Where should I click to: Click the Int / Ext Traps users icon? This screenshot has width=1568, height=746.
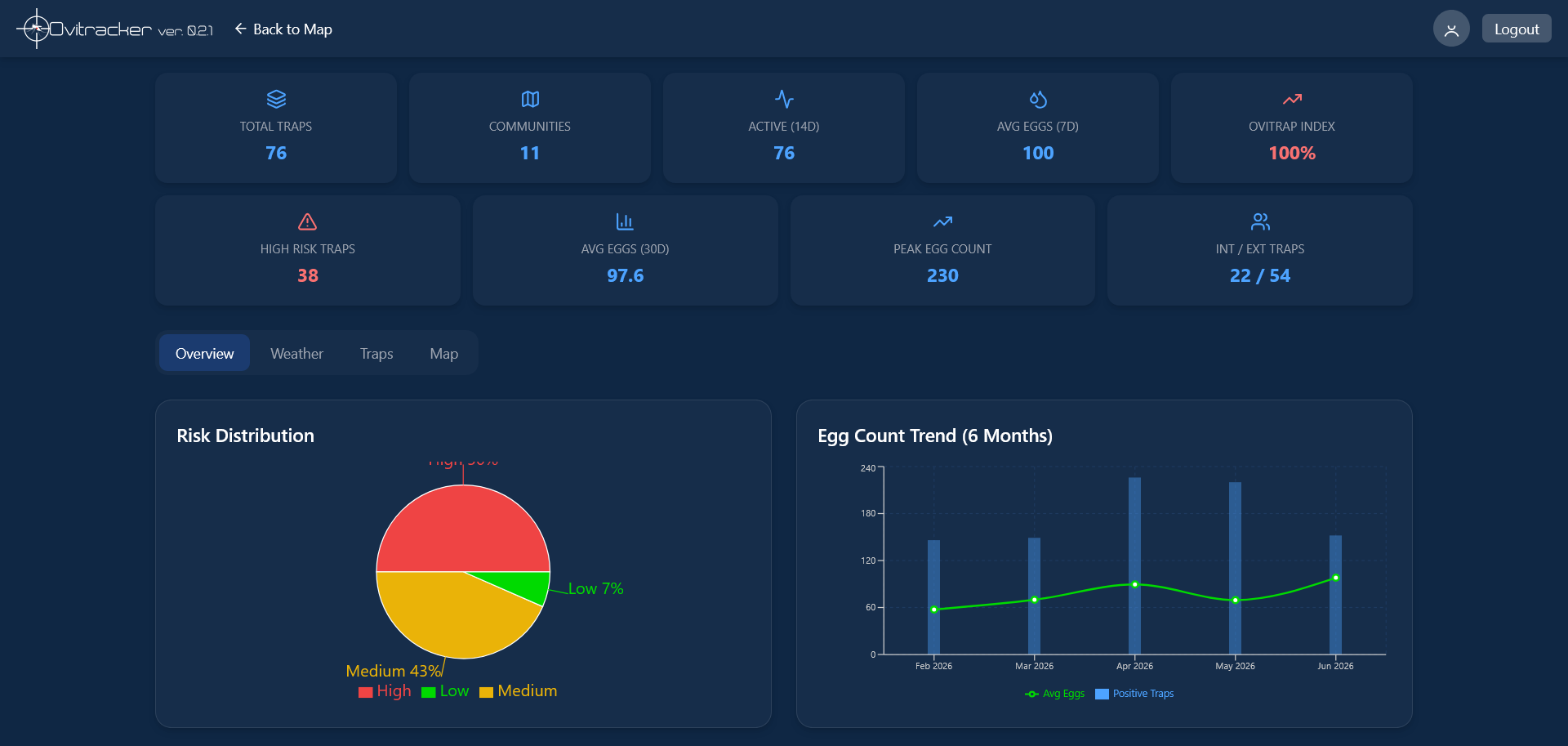tap(1260, 221)
